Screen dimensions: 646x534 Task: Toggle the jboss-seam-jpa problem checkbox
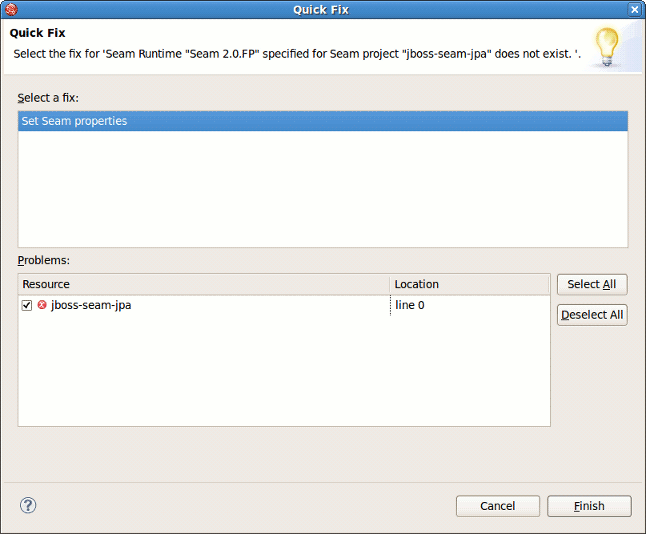[x=27, y=305]
